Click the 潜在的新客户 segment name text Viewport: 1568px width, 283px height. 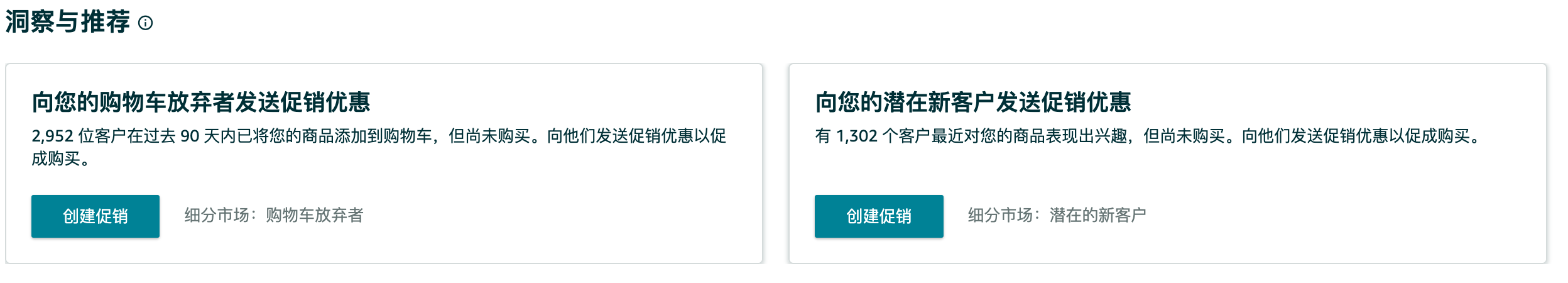1098,216
